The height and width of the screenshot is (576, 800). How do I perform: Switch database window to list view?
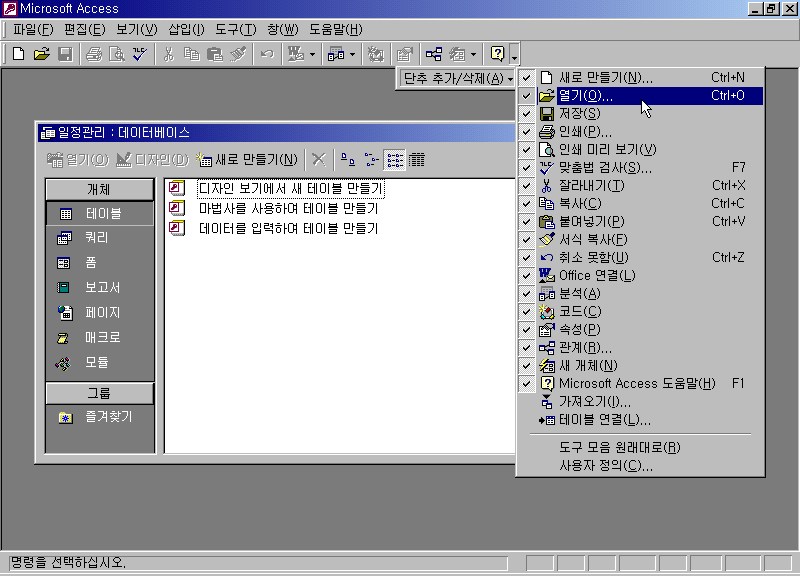tap(394, 160)
